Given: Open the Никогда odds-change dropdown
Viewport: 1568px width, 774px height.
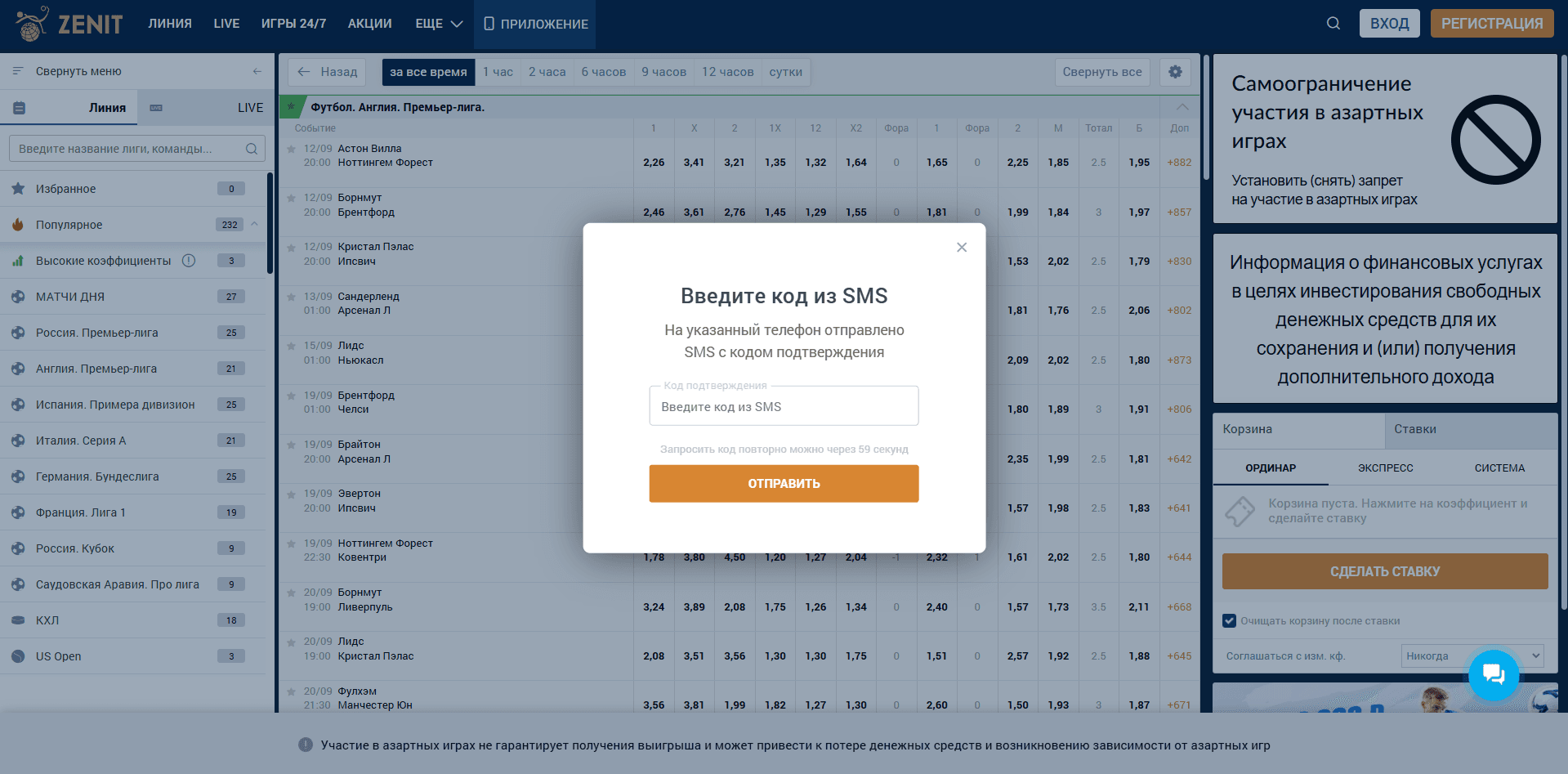Looking at the screenshot, I should 1472,655.
